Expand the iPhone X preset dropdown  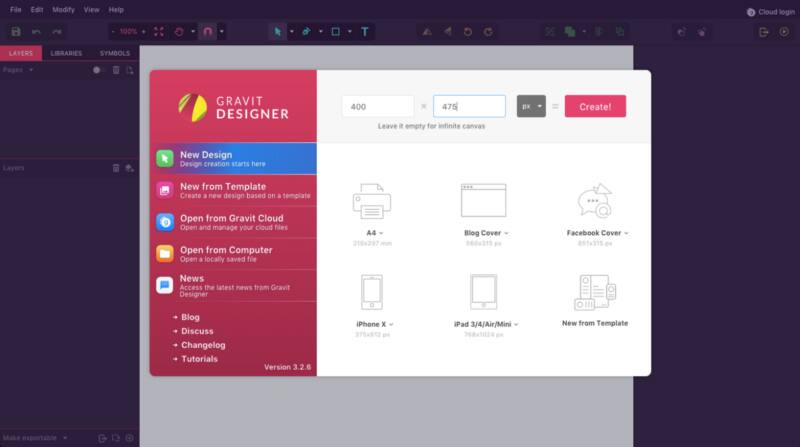(x=391, y=325)
